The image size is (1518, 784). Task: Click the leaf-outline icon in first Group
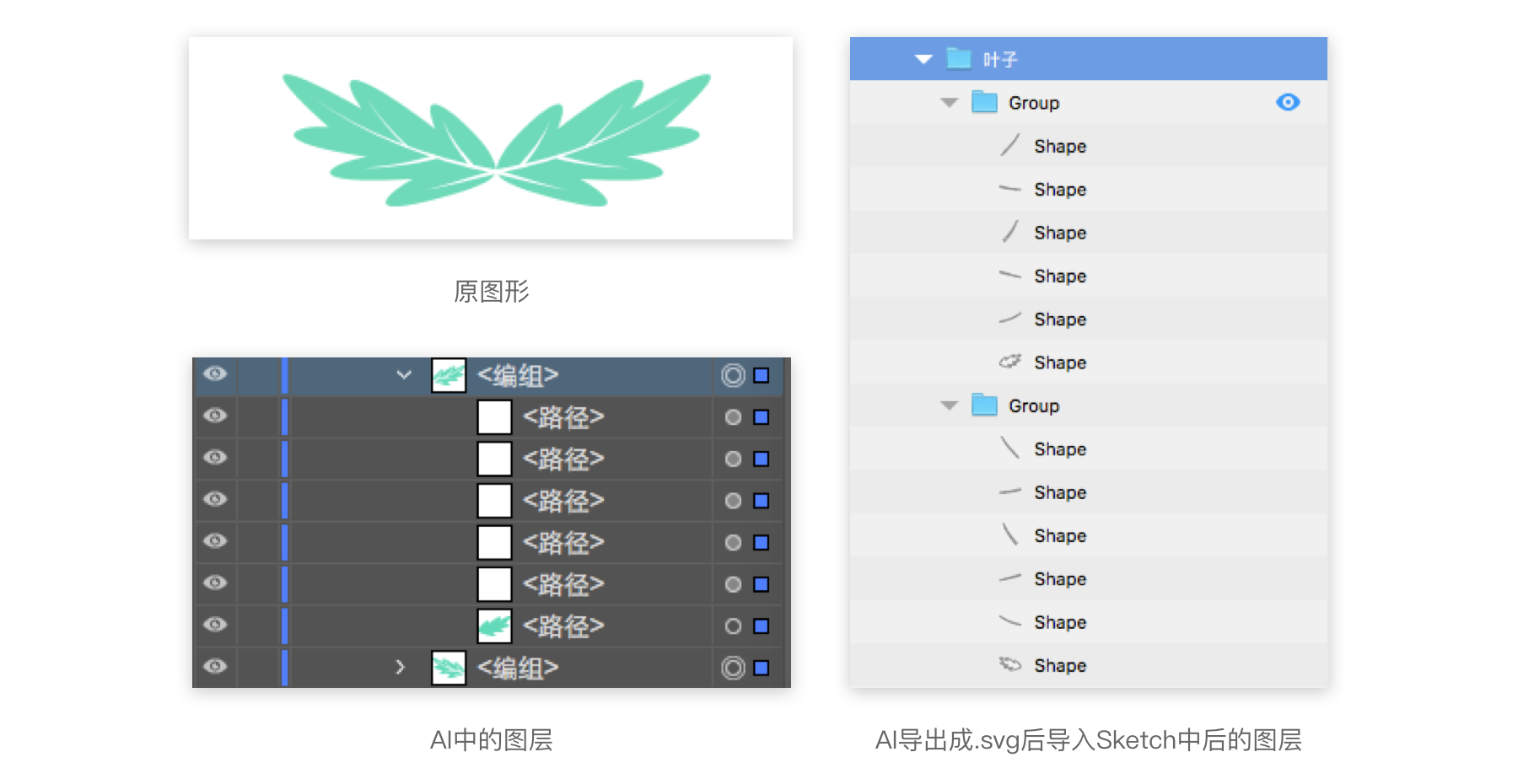click(x=1010, y=362)
